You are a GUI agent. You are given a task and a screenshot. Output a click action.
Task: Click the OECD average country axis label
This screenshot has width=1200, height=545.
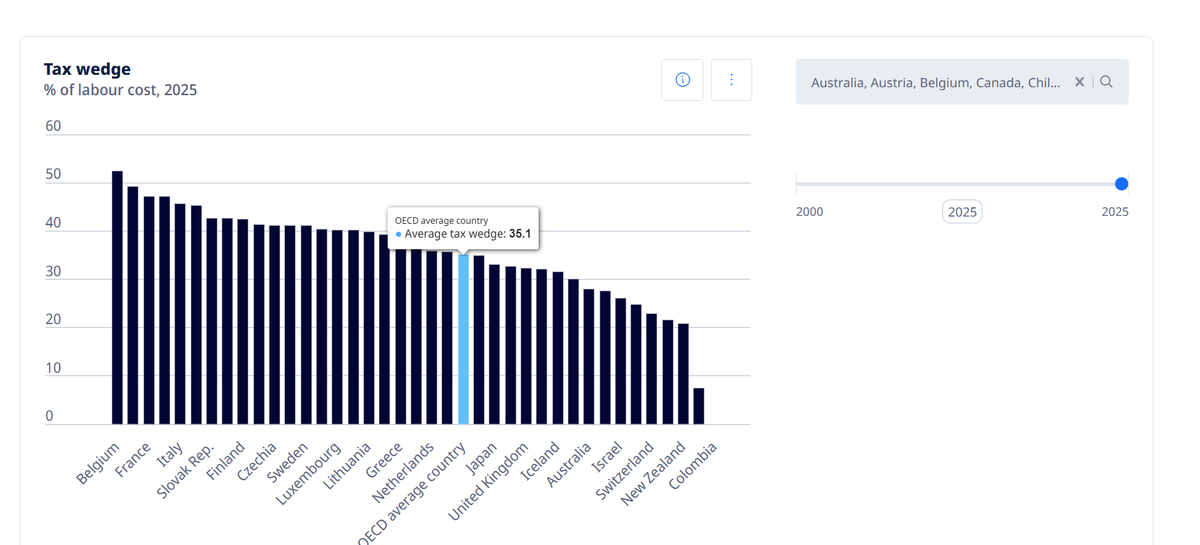click(x=414, y=491)
